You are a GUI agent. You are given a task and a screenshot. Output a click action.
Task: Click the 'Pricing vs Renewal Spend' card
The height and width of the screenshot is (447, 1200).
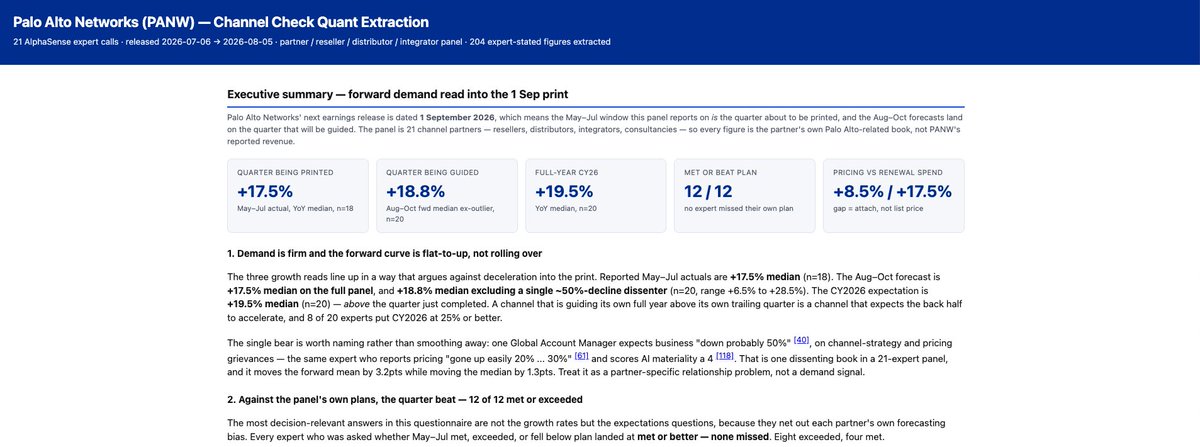click(x=894, y=196)
